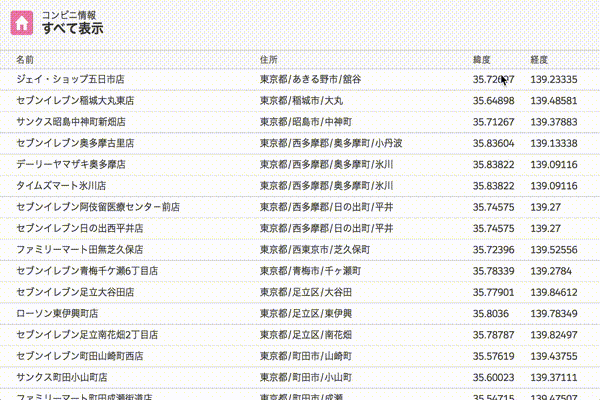The width and height of the screenshot is (600, 400).
Task: Click latitude value 35.72396
Action: 494,250
